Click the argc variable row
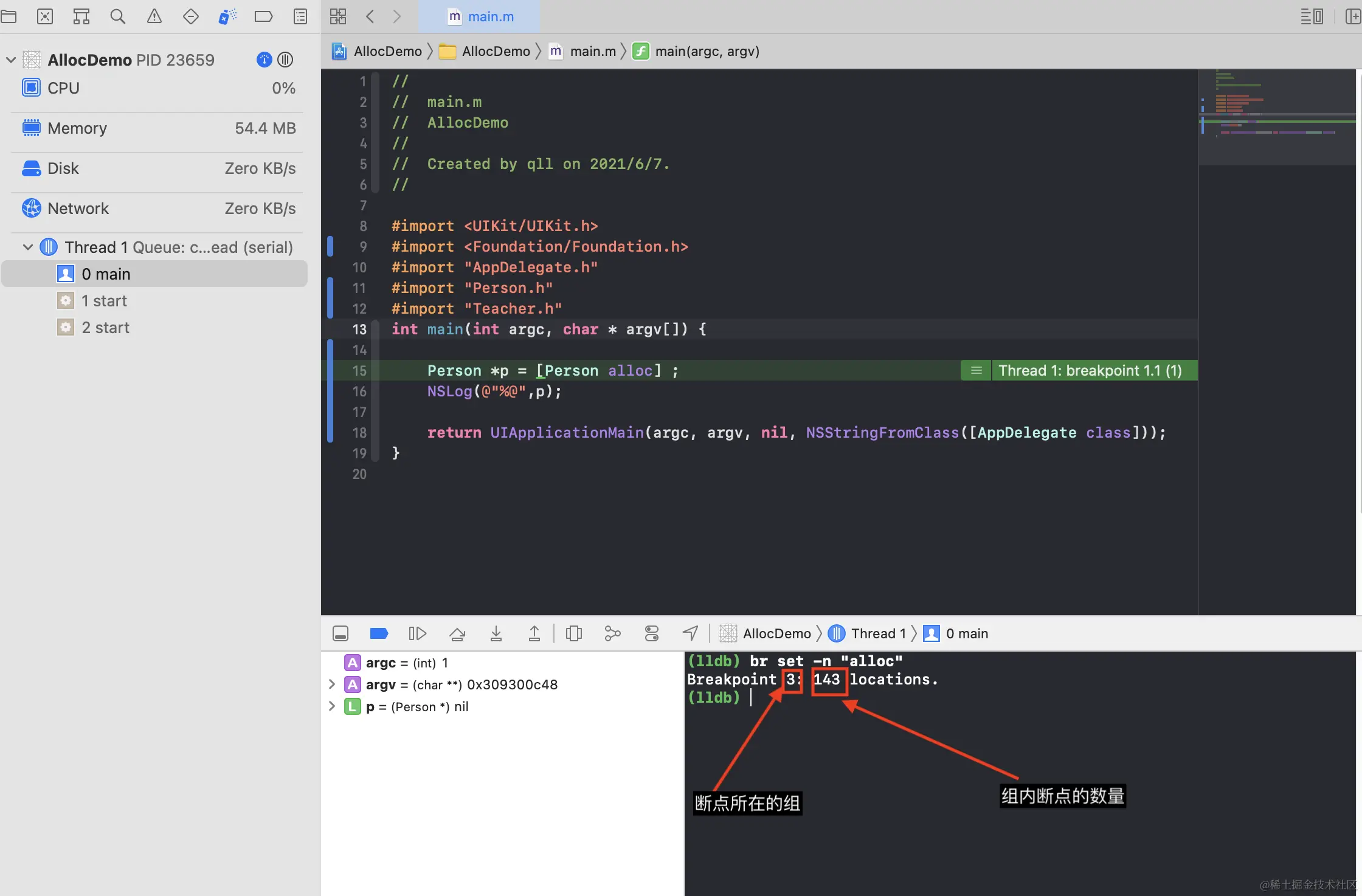The height and width of the screenshot is (896, 1362). 502,663
